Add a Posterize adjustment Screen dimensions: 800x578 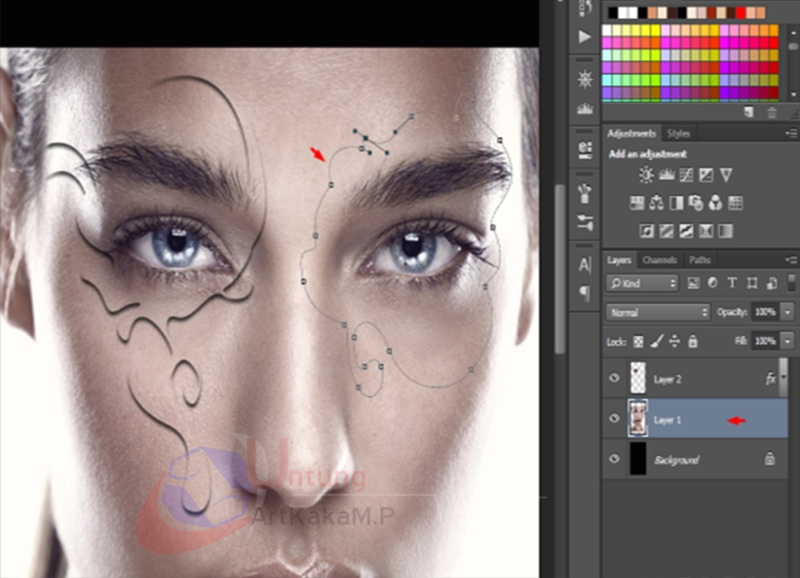point(666,231)
